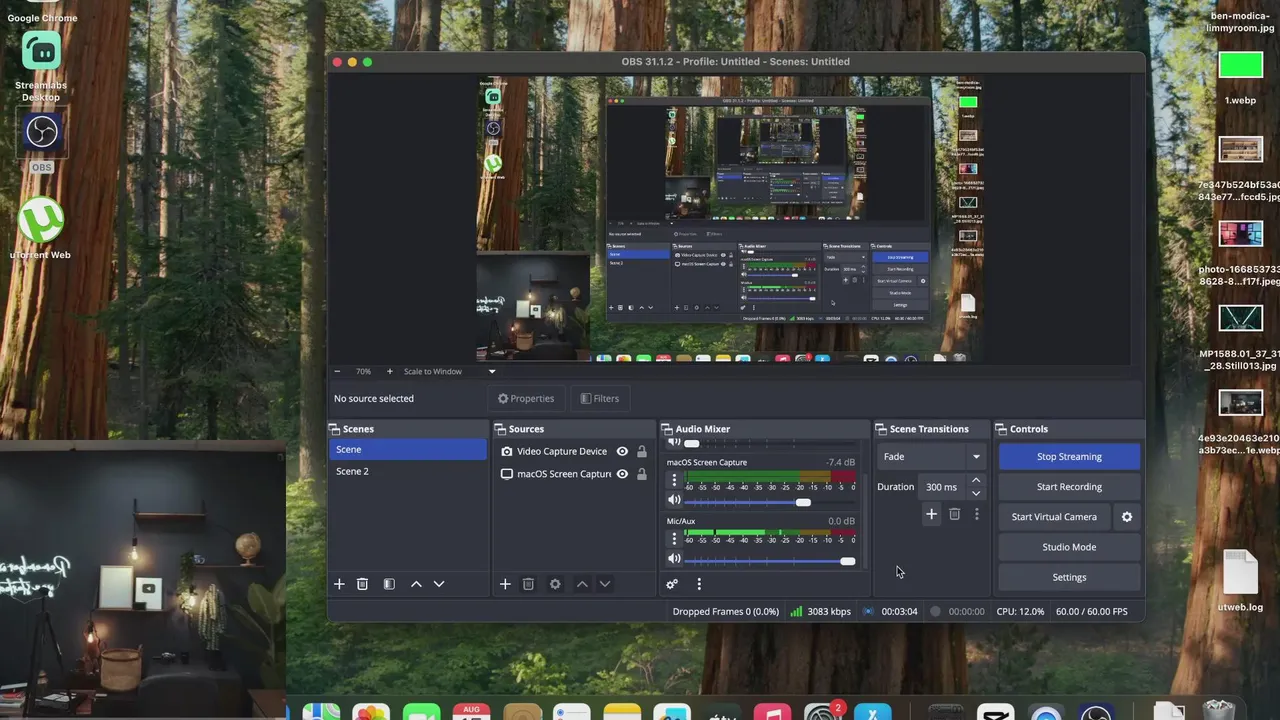The image size is (1280, 720).
Task: Undock the Audio Mixer panel via its title icon
Action: 667,429
